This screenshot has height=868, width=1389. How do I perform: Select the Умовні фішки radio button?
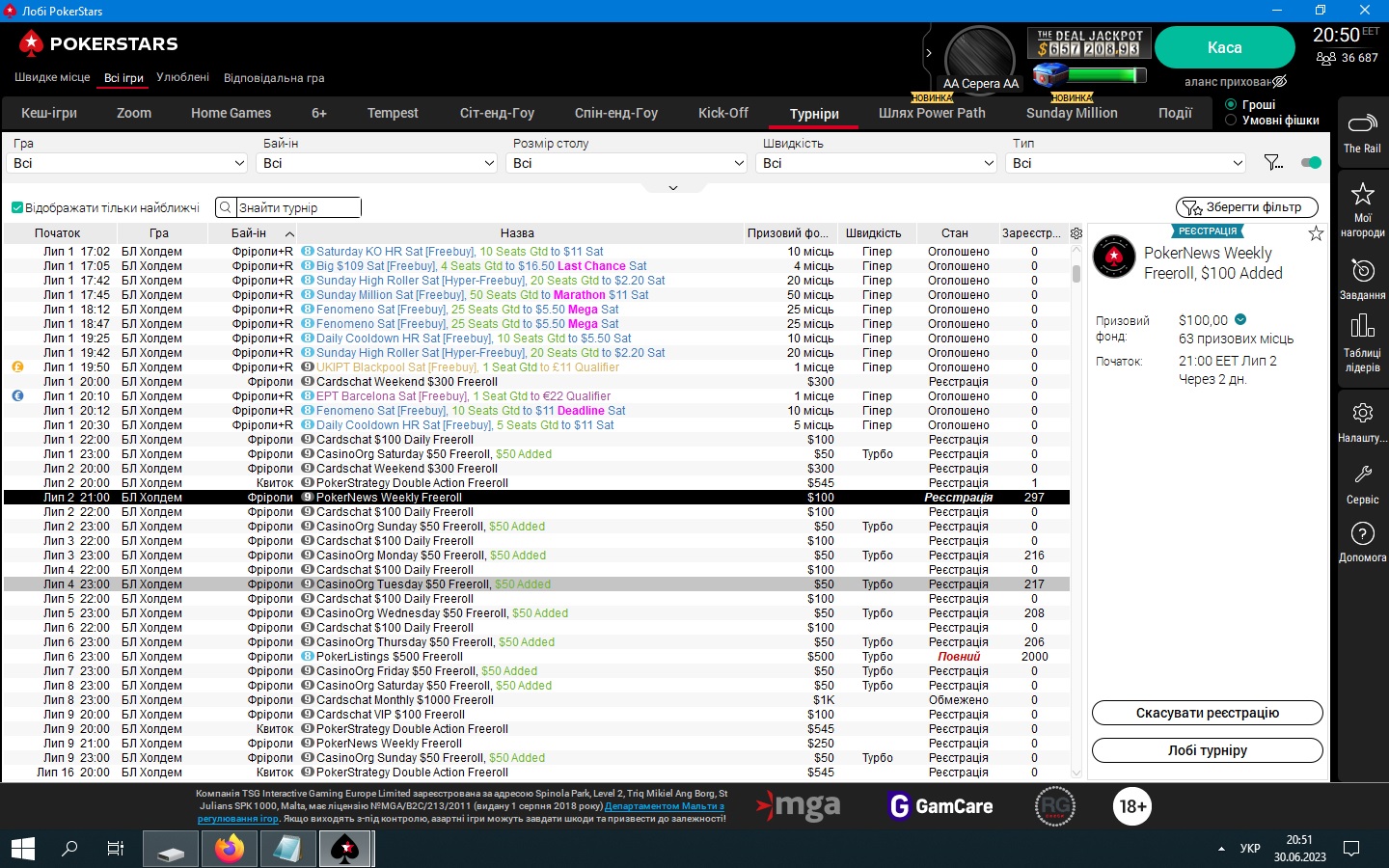(x=1231, y=121)
